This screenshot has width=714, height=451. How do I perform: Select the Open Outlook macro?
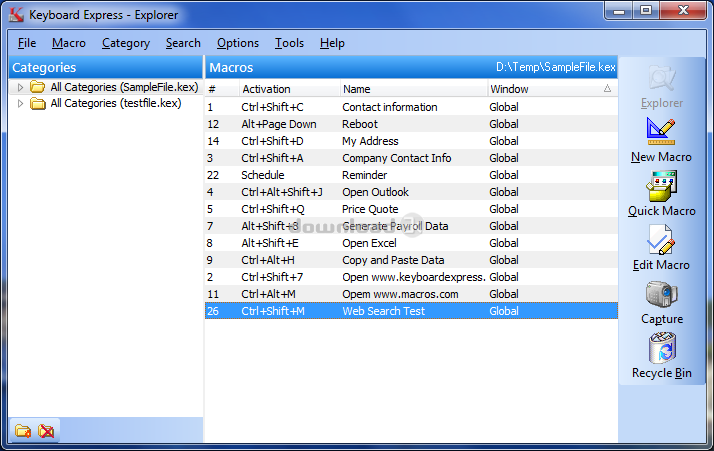pos(411,192)
